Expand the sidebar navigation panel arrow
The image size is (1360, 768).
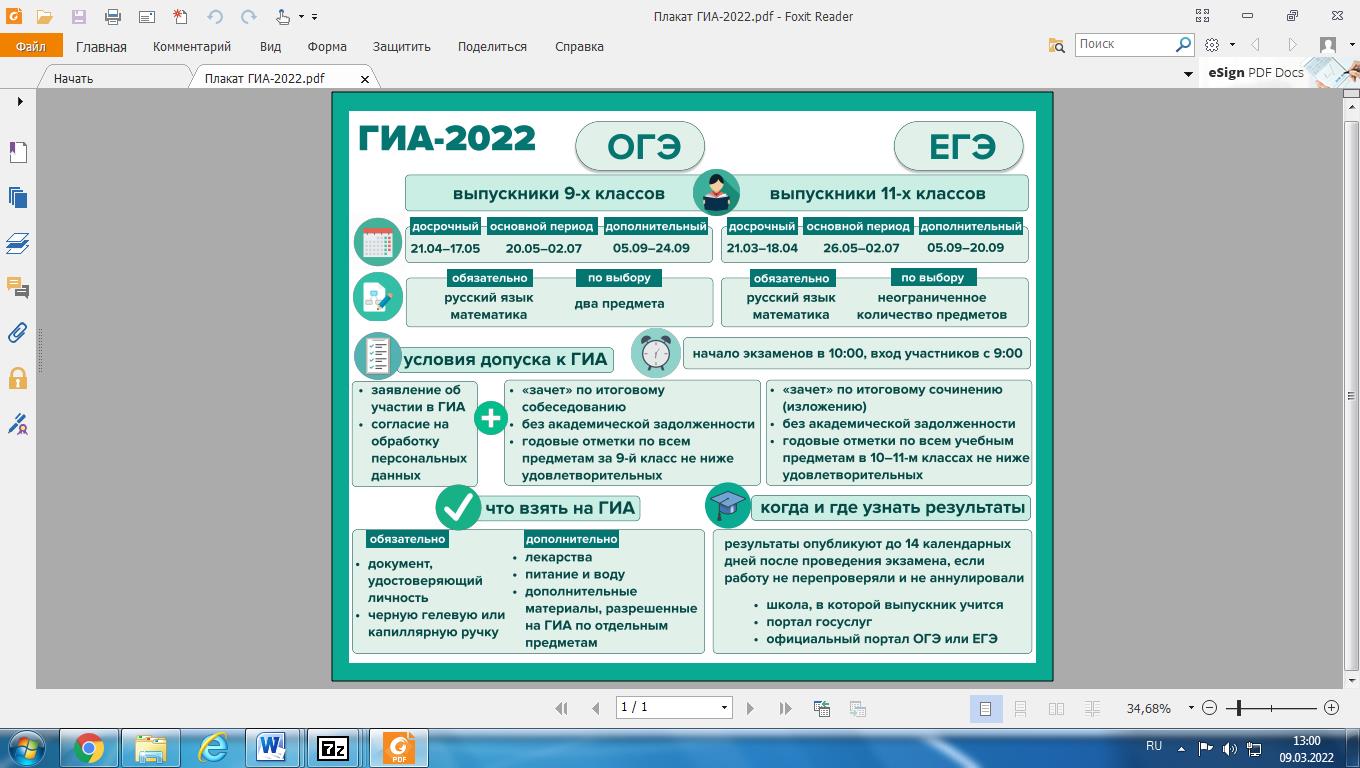coord(19,102)
